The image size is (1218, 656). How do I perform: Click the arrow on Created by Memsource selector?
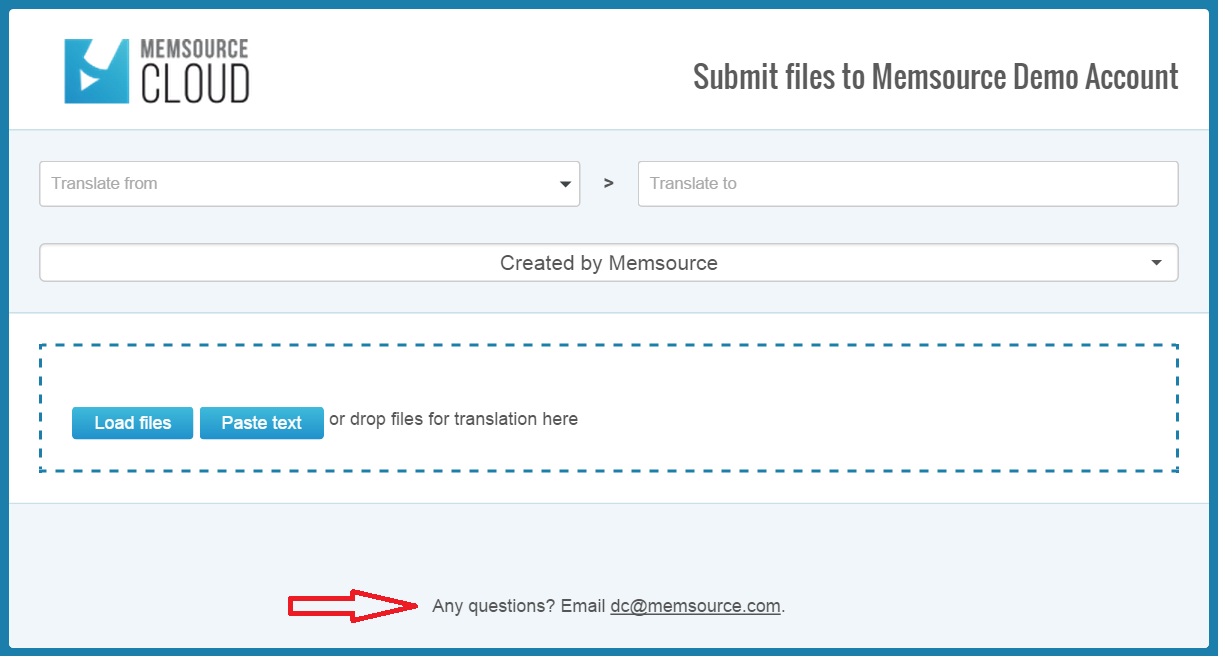click(1156, 263)
